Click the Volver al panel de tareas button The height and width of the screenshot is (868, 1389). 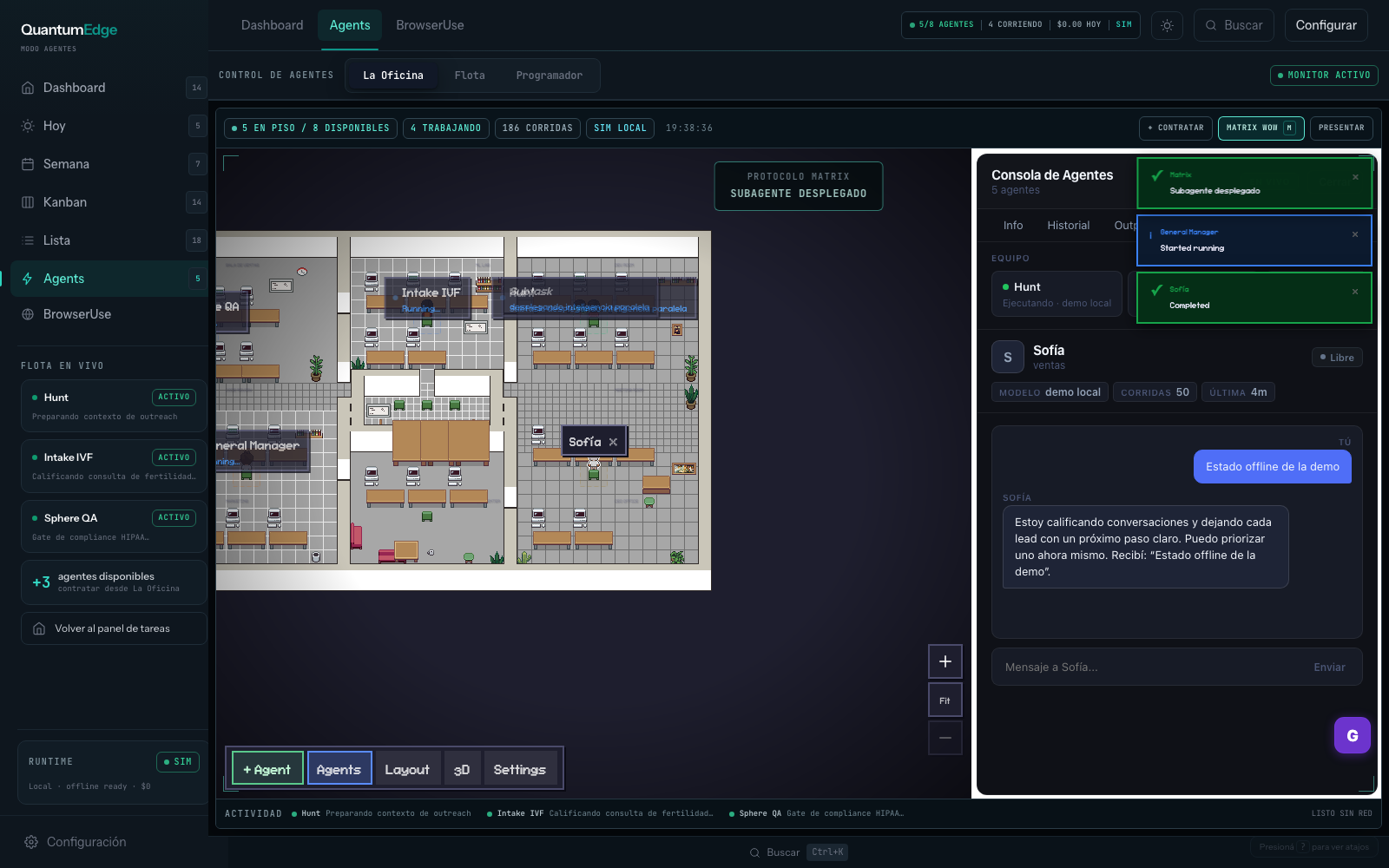(114, 628)
